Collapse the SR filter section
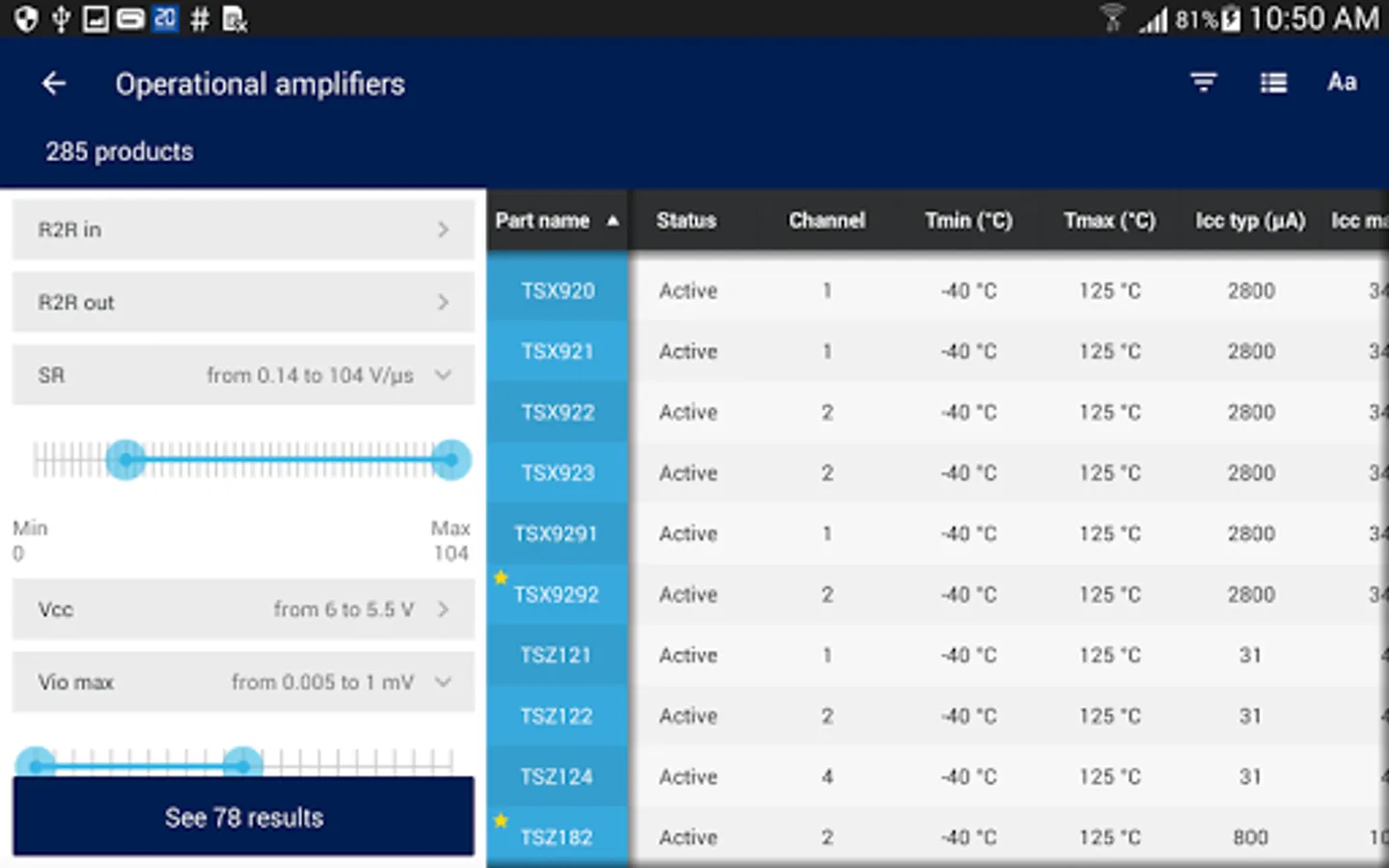 [x=443, y=375]
